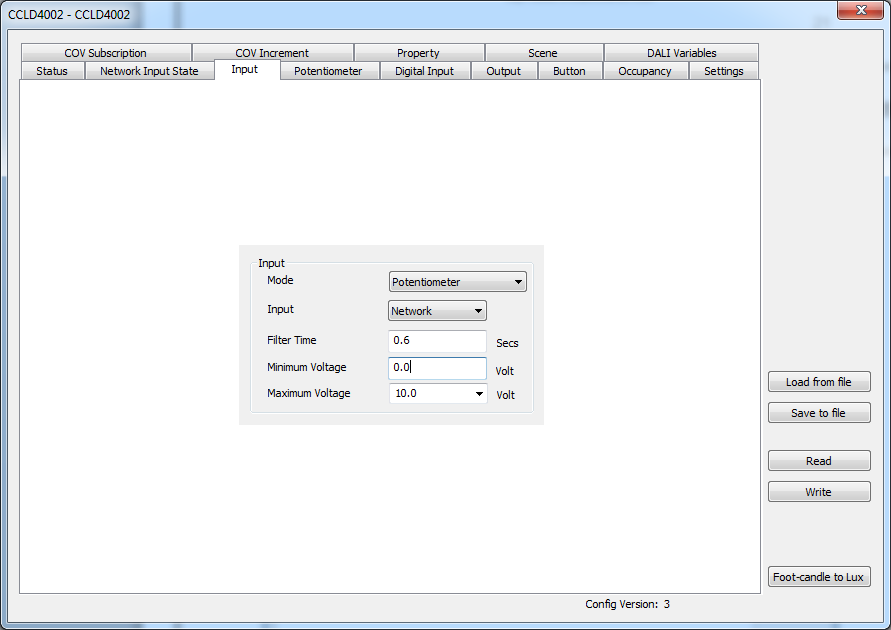The height and width of the screenshot is (630, 891).
Task: Click the Foot-candle to Lux button
Action: [x=819, y=577]
